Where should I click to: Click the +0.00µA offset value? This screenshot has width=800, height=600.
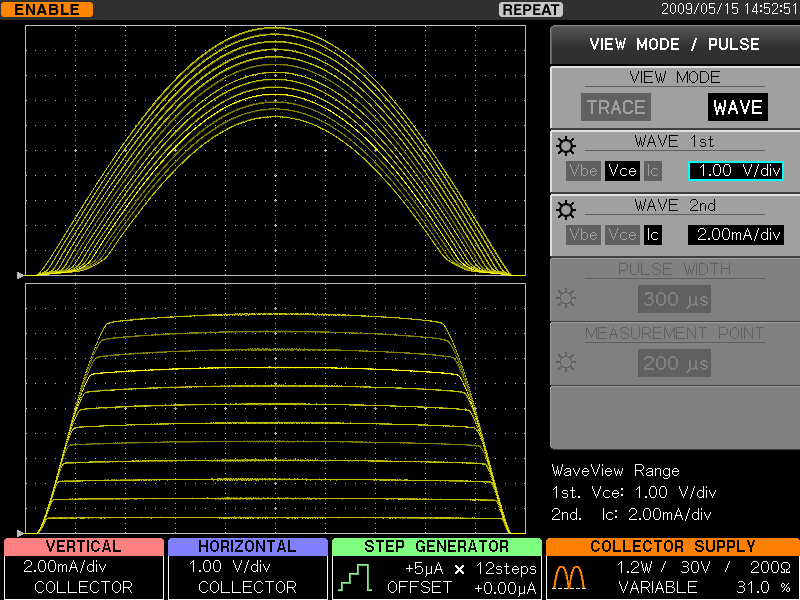pyautogui.click(x=505, y=588)
